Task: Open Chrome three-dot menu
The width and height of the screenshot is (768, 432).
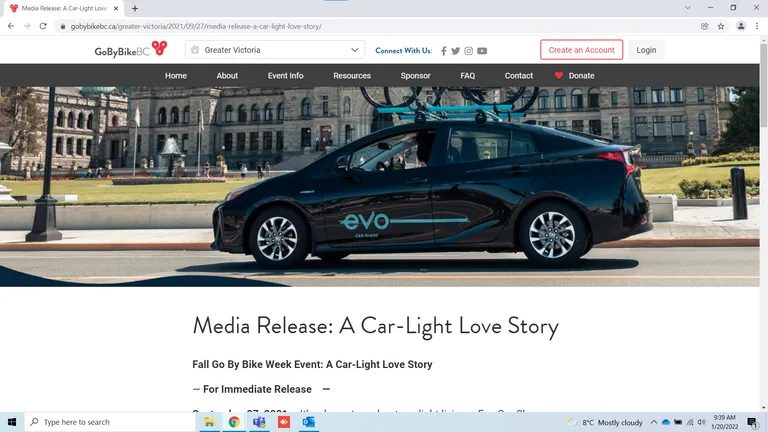Action: [757, 26]
